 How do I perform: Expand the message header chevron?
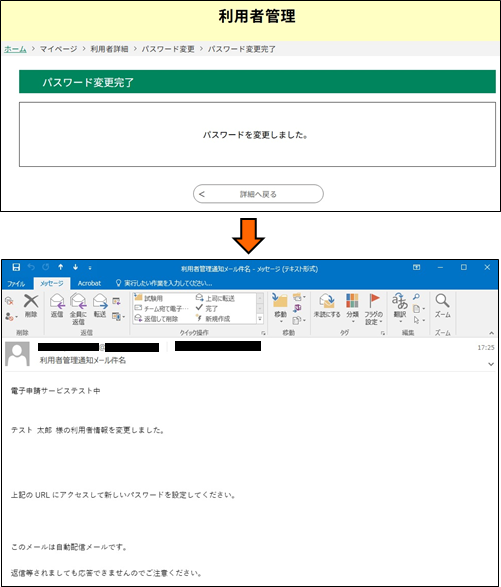click(491, 364)
